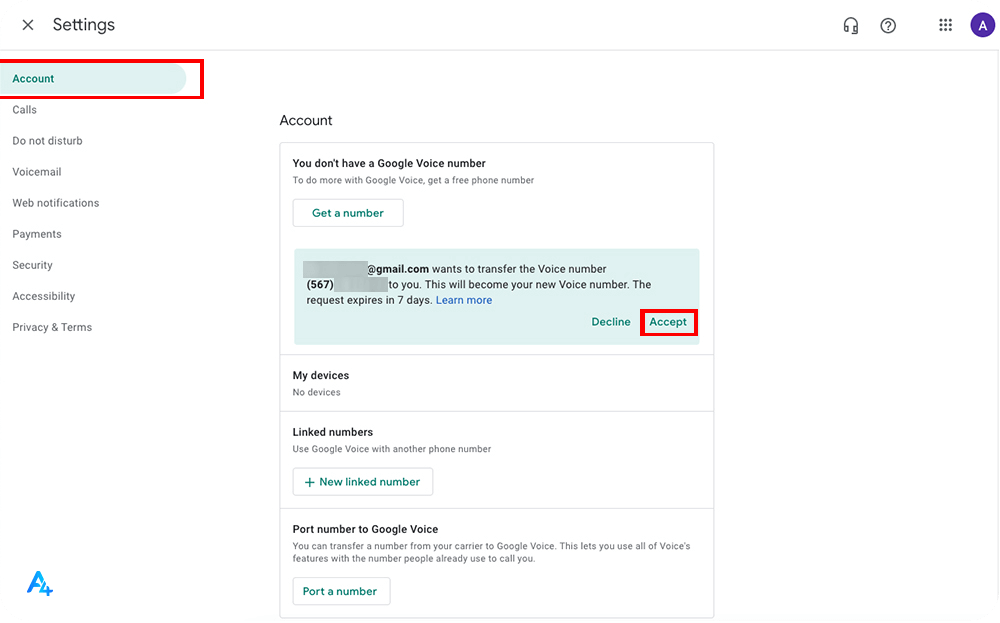Add a New linked number
The height and width of the screenshot is (623, 1000).
tap(362, 482)
